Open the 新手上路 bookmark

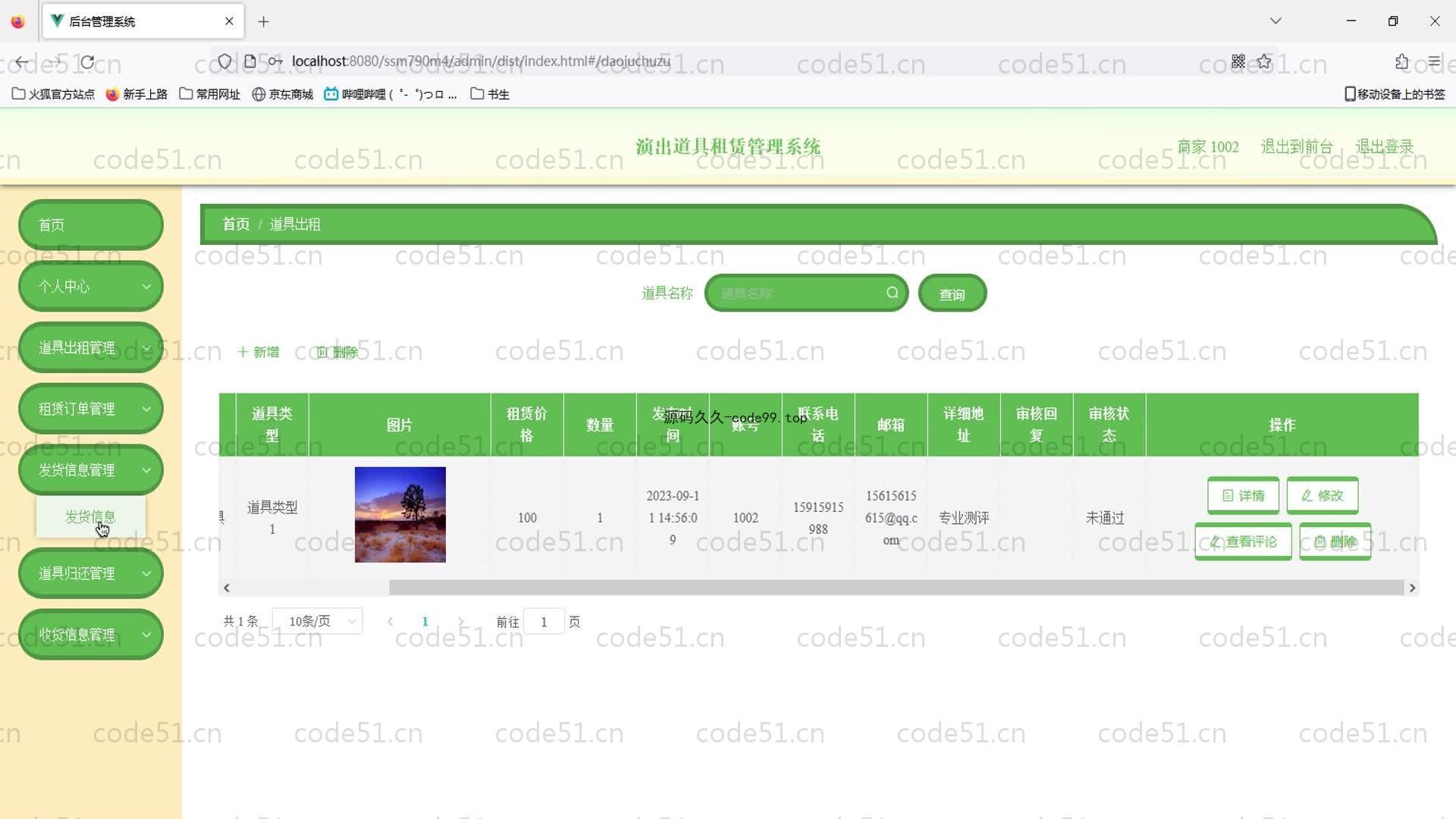(x=136, y=94)
